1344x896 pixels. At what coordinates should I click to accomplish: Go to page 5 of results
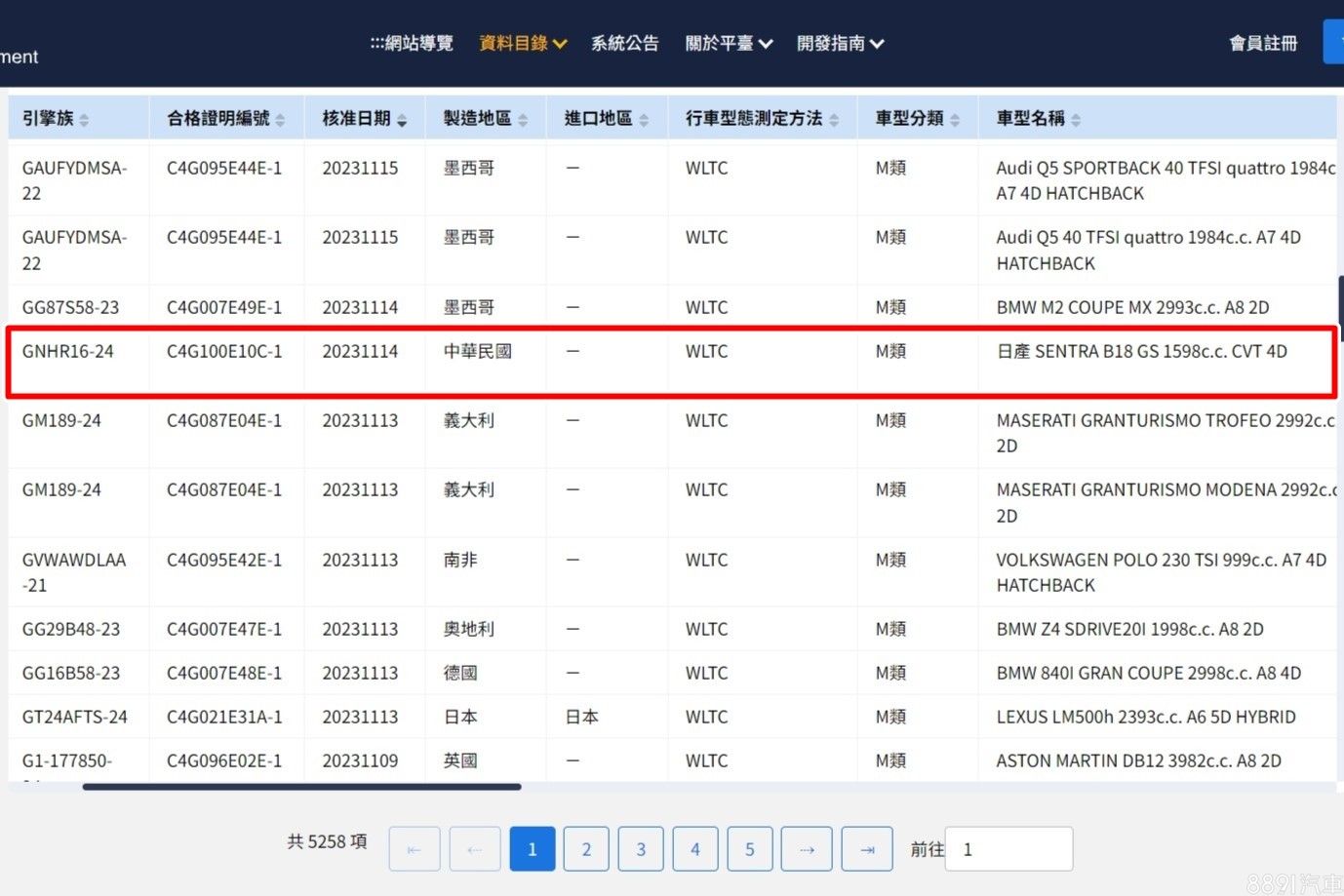point(750,849)
